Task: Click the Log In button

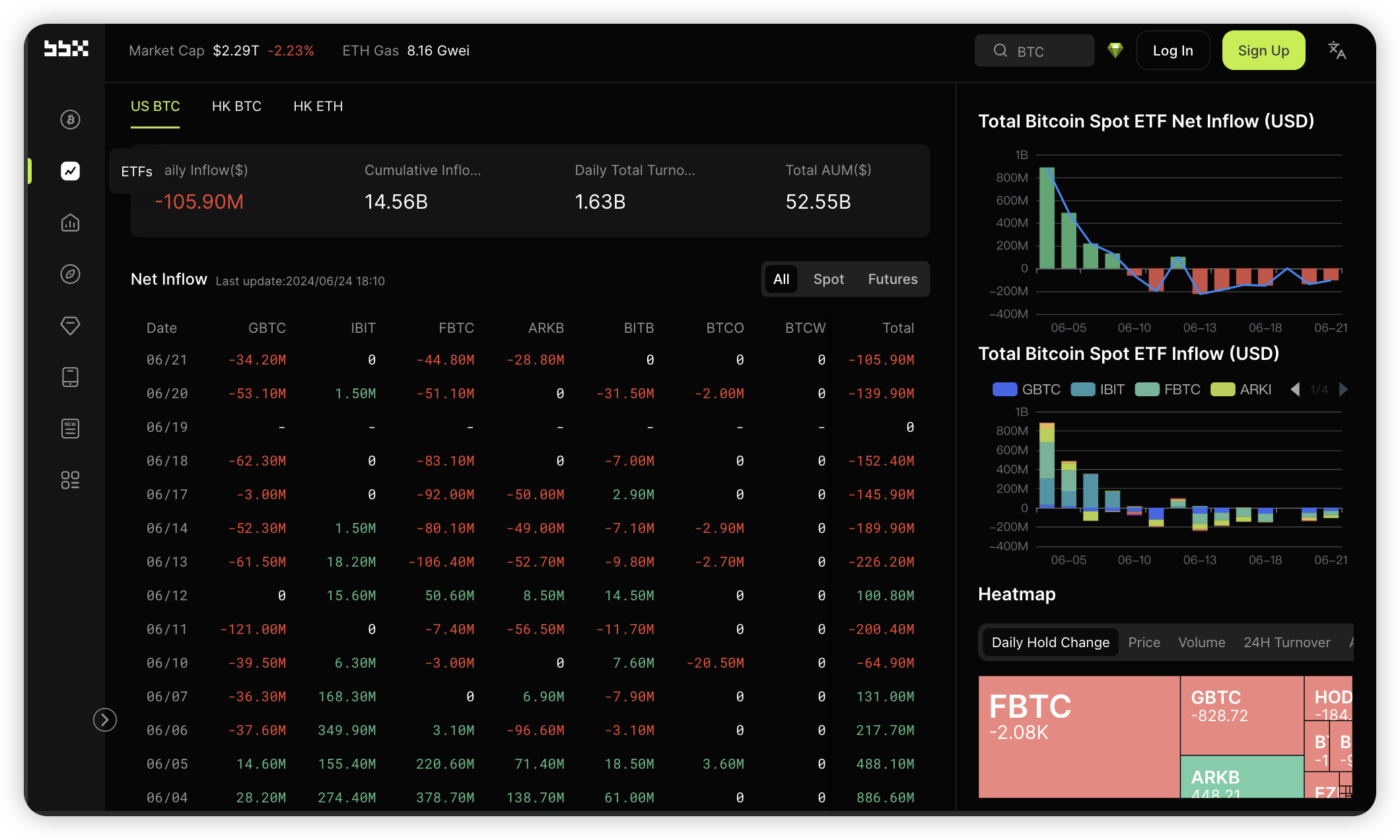Action: 1173,50
